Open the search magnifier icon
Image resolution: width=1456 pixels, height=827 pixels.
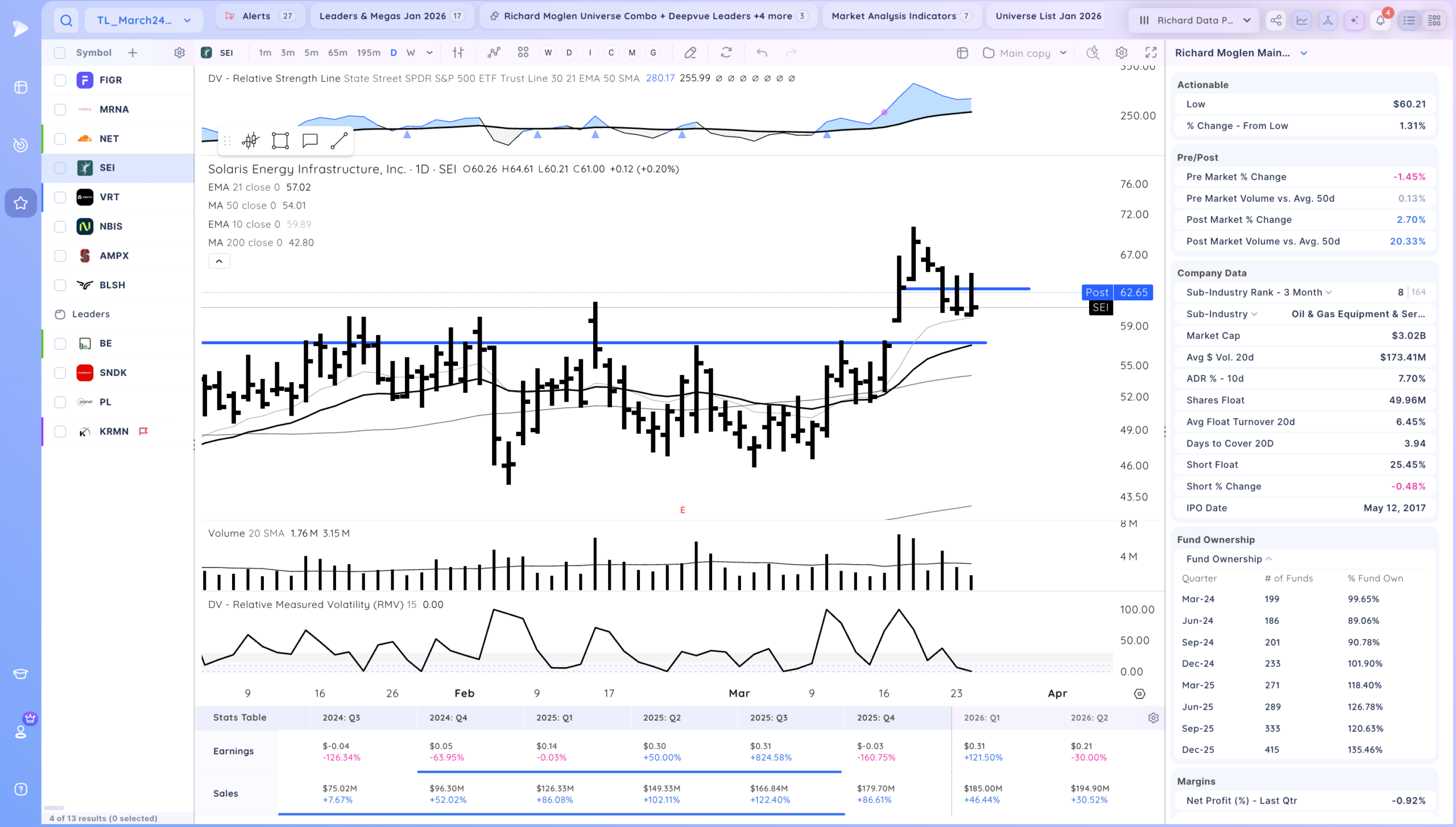pyautogui.click(x=67, y=20)
